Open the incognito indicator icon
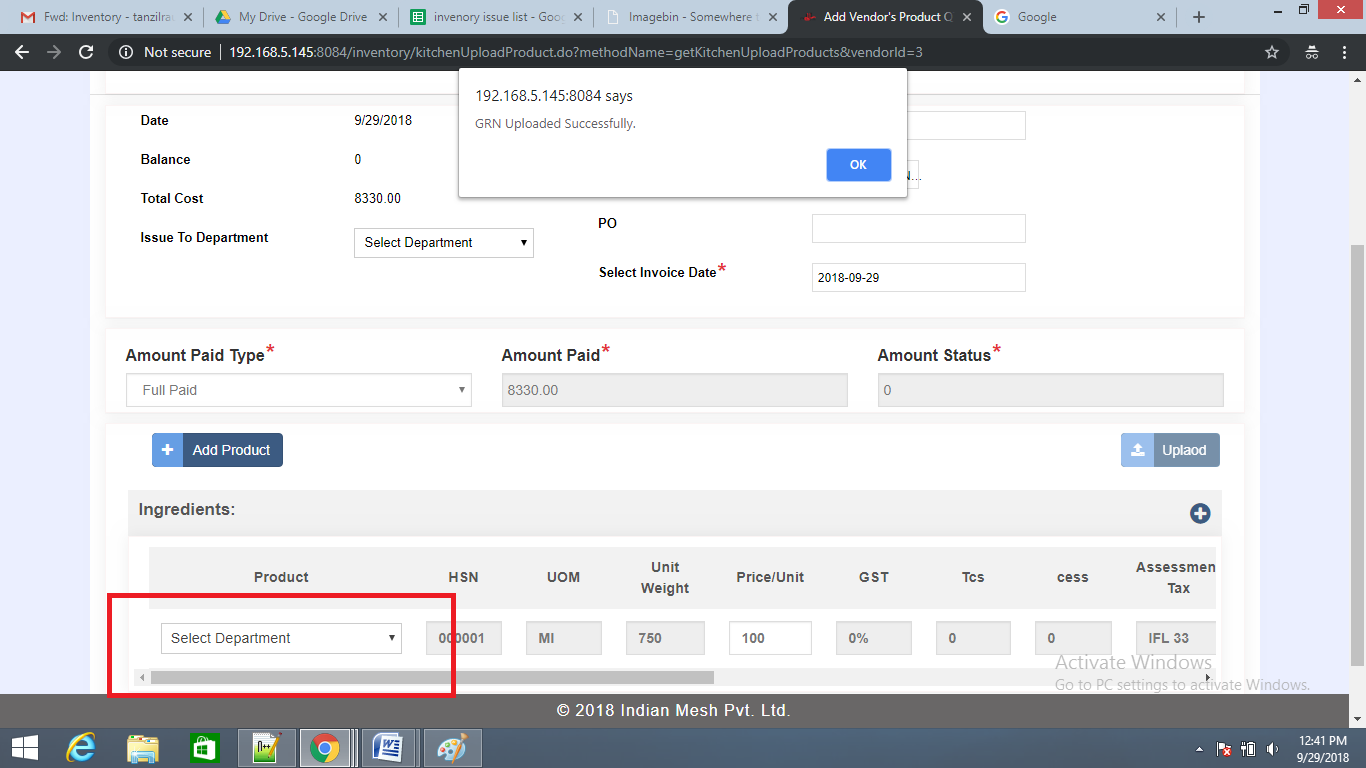Image resolution: width=1366 pixels, height=768 pixels. [x=1312, y=52]
